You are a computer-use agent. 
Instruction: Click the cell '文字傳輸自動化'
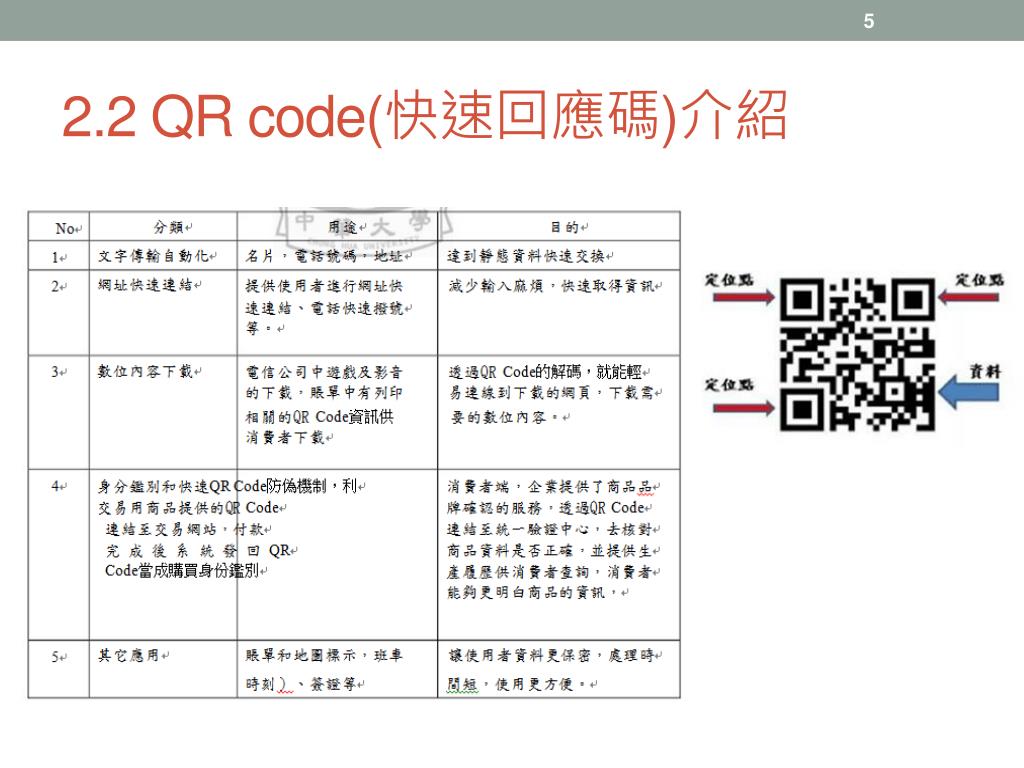(x=163, y=256)
